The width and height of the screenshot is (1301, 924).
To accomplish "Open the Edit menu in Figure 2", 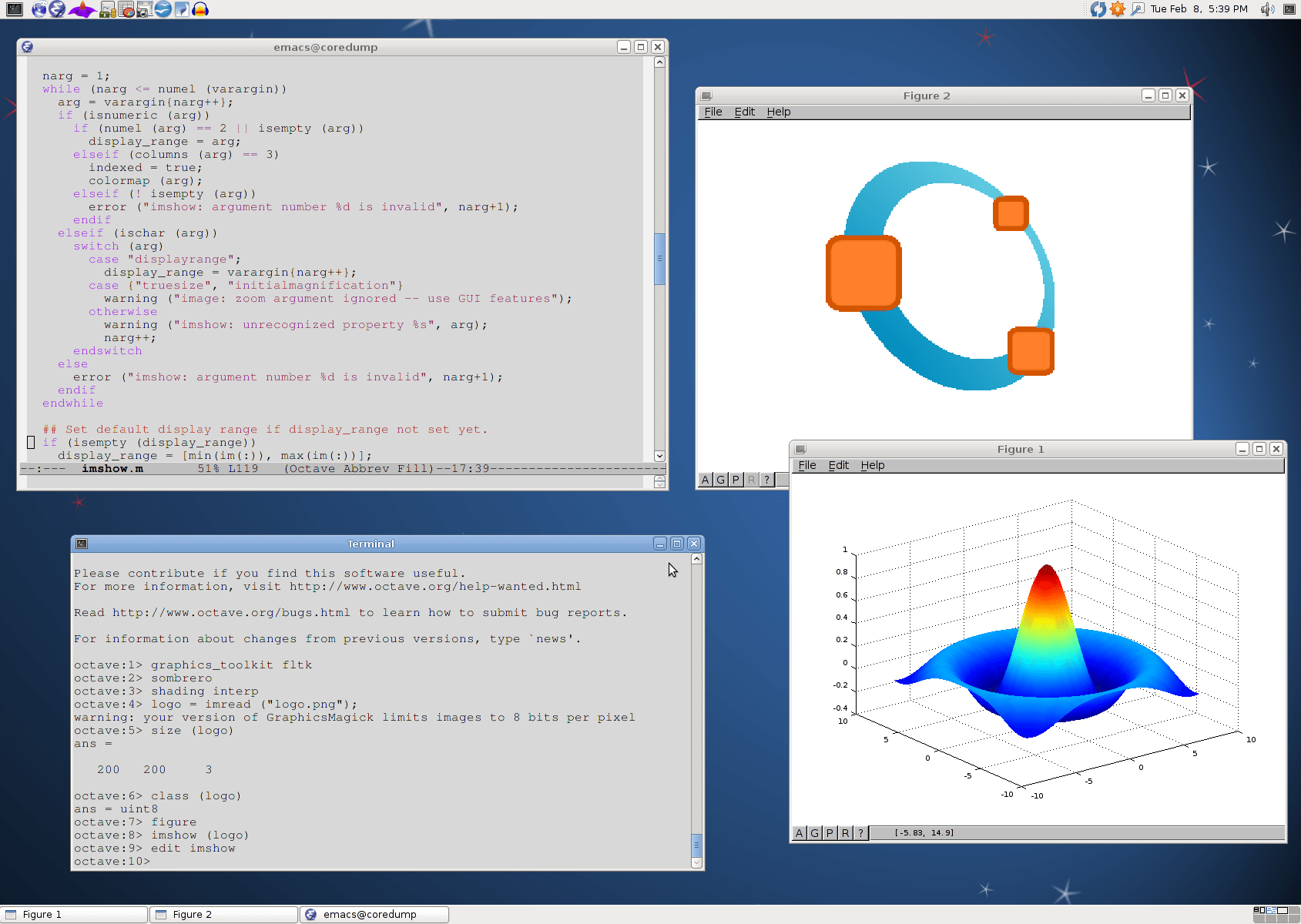I will 744,112.
